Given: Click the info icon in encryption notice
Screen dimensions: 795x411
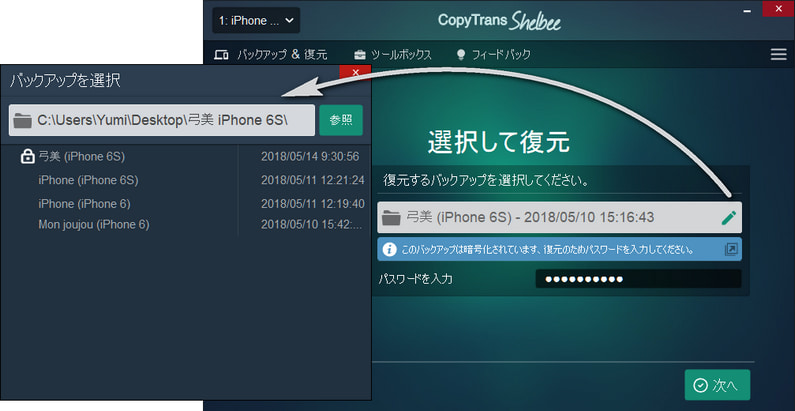Looking at the screenshot, I should click(389, 249).
